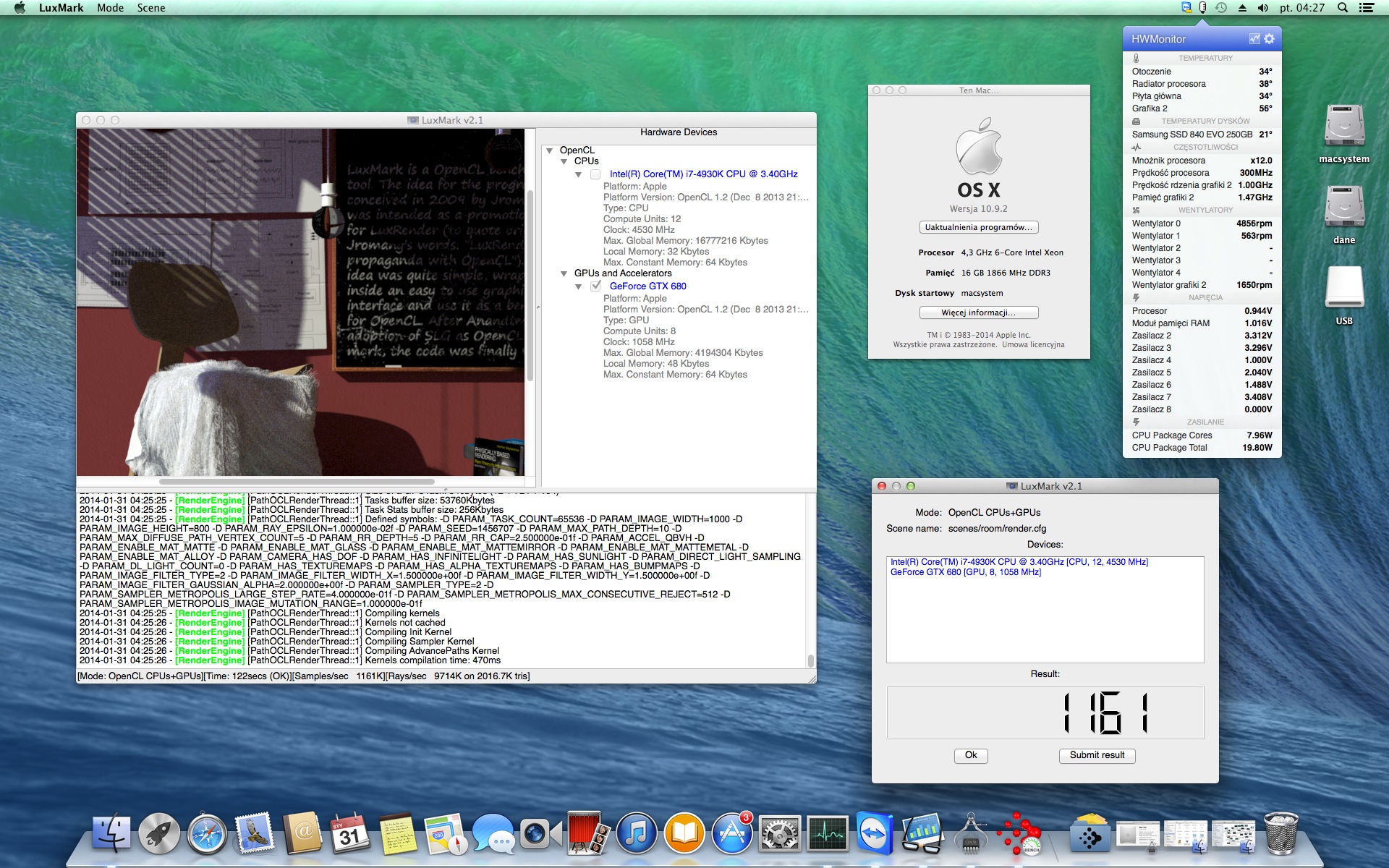Image resolution: width=1389 pixels, height=868 pixels.
Task: Open iBooks in the Dock
Action: pos(684,833)
